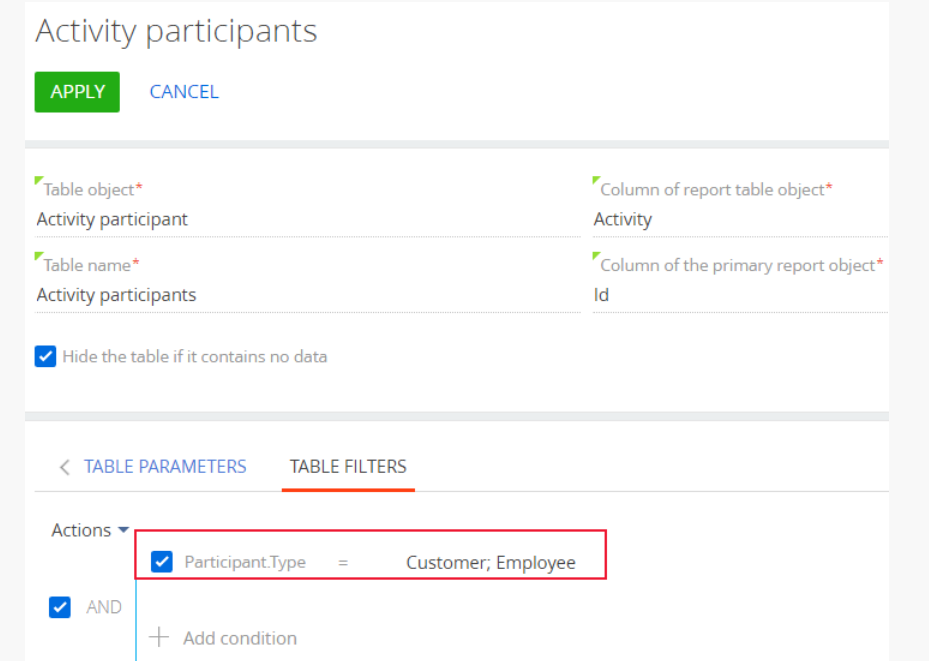Click marker on Column of report table object
Image resolution: width=929 pixels, height=661 pixels.
[x=597, y=180]
